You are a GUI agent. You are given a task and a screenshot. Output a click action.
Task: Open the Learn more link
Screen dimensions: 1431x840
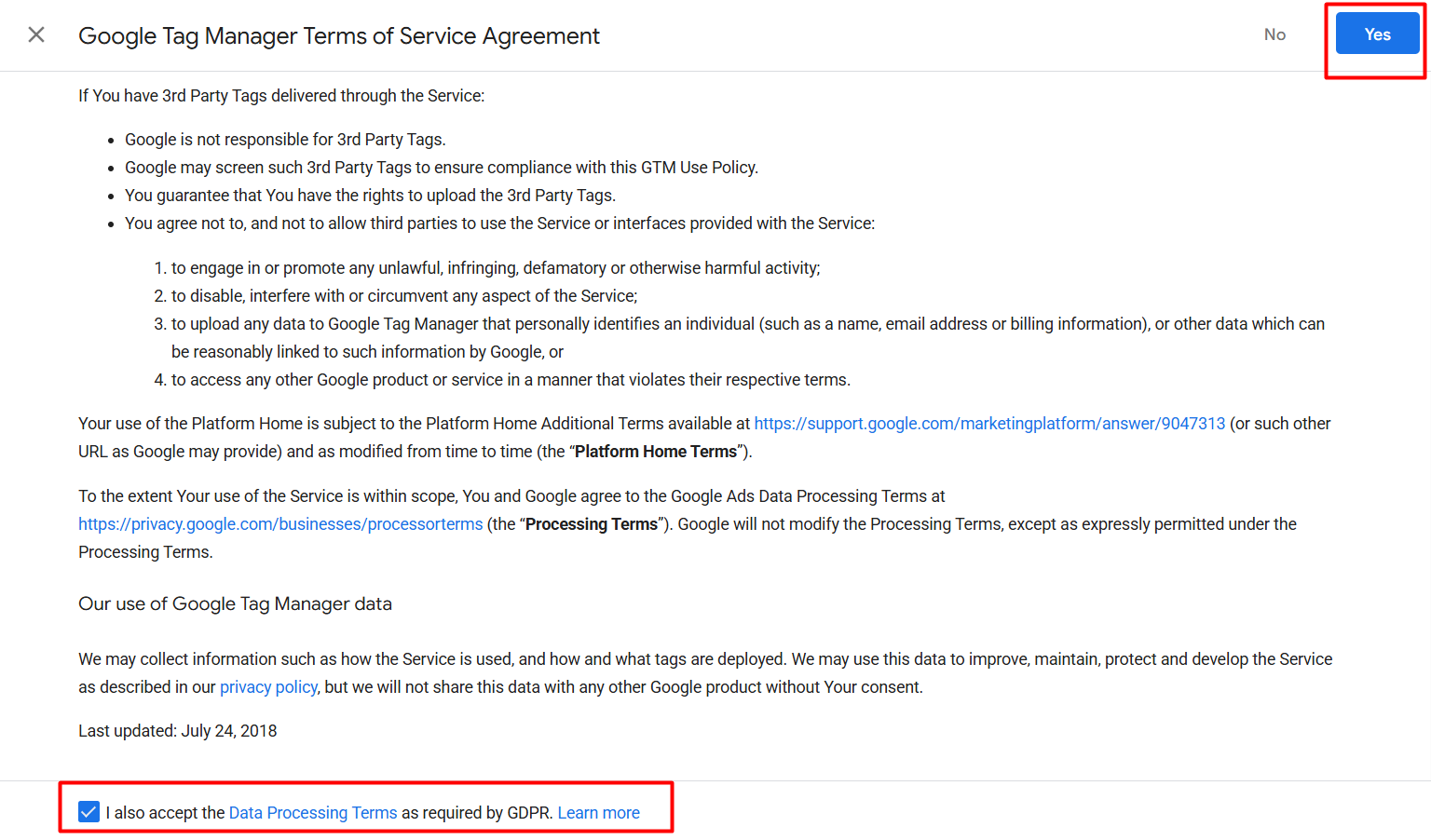click(598, 813)
